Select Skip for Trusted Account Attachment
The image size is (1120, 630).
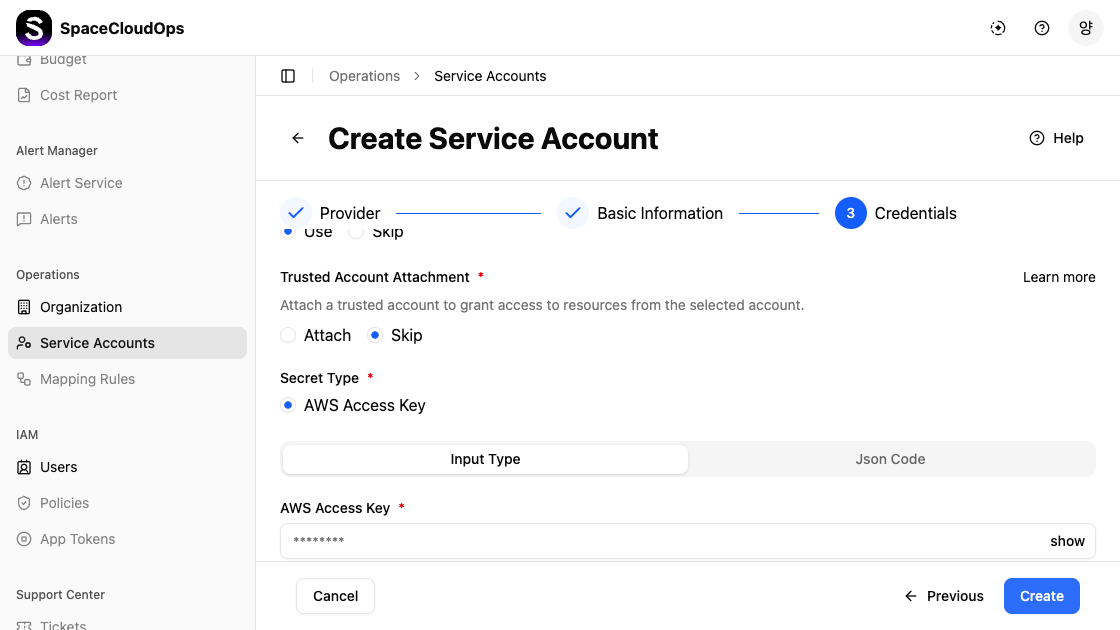click(x=376, y=335)
